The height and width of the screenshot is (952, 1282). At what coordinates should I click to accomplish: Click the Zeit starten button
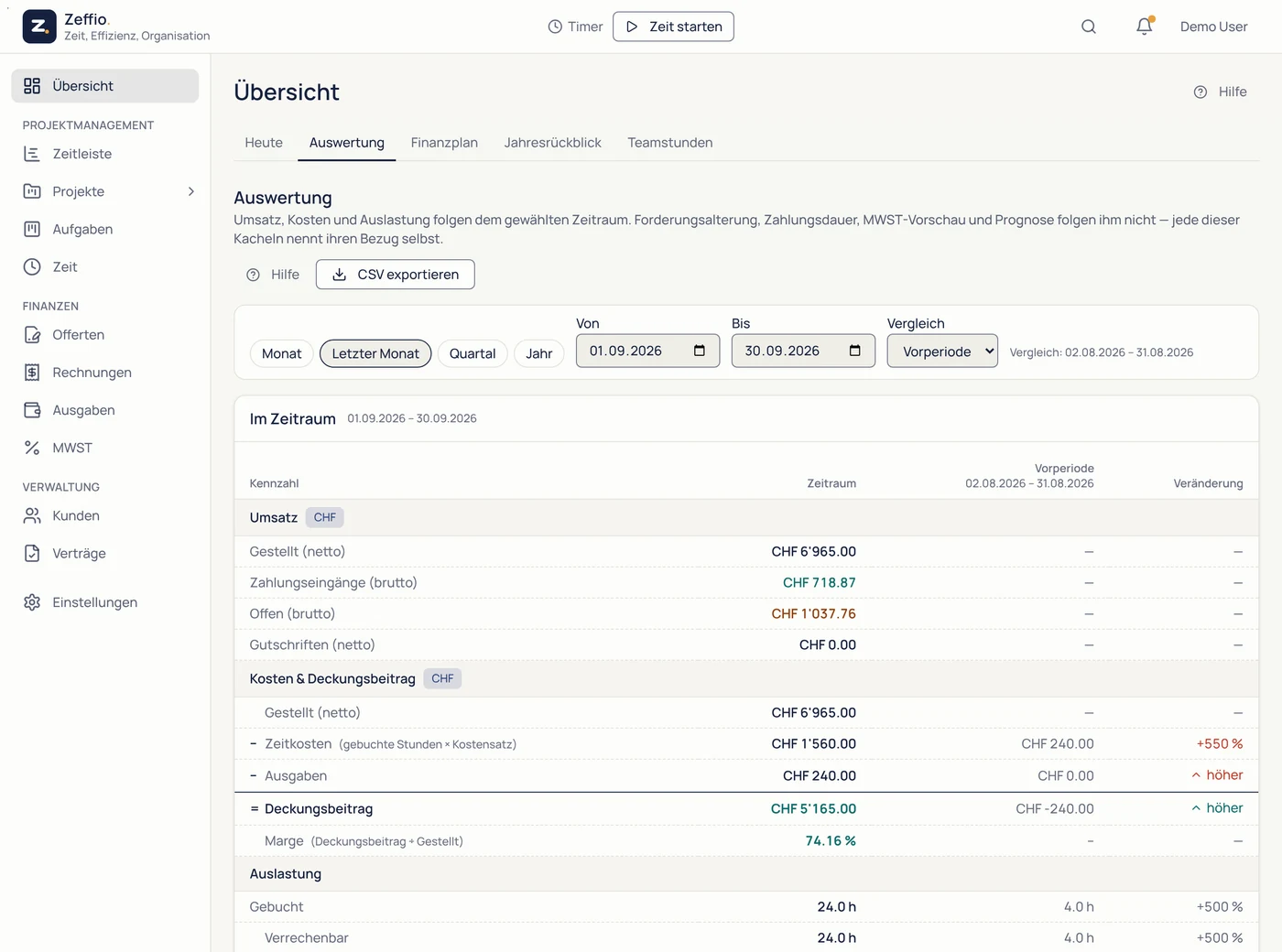coord(673,27)
